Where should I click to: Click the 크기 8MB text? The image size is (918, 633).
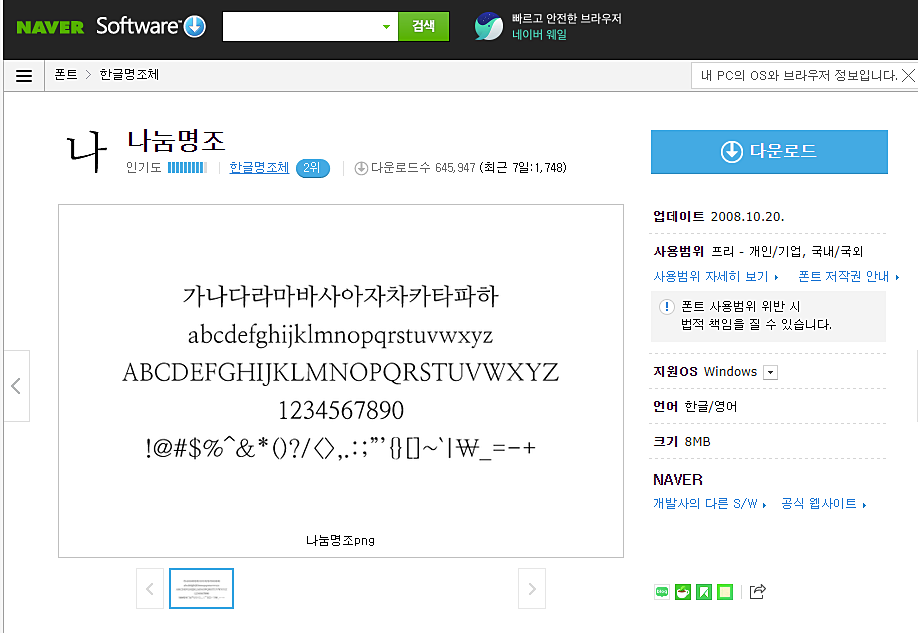pyautogui.click(x=682, y=442)
